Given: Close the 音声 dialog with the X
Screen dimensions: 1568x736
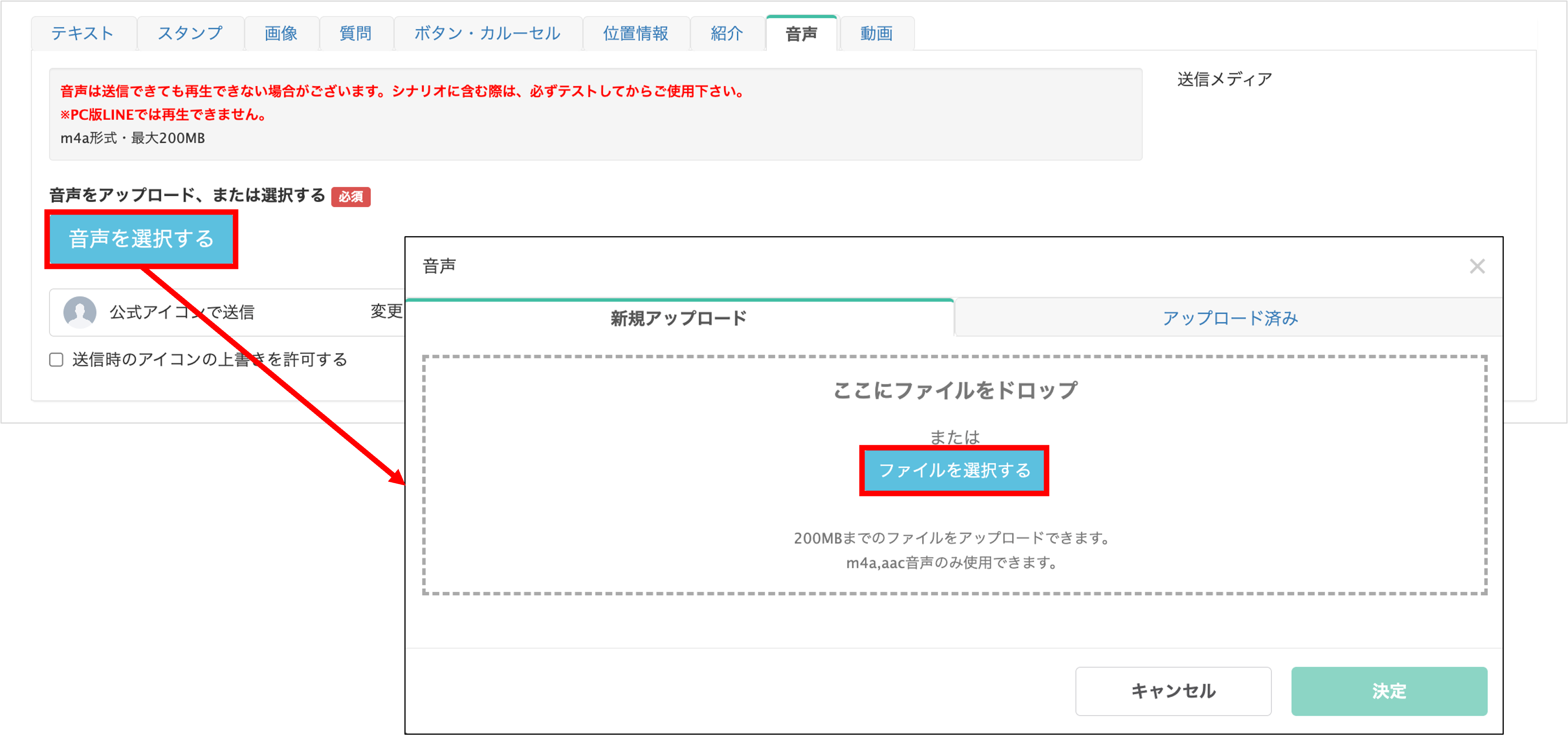Looking at the screenshot, I should [1477, 266].
